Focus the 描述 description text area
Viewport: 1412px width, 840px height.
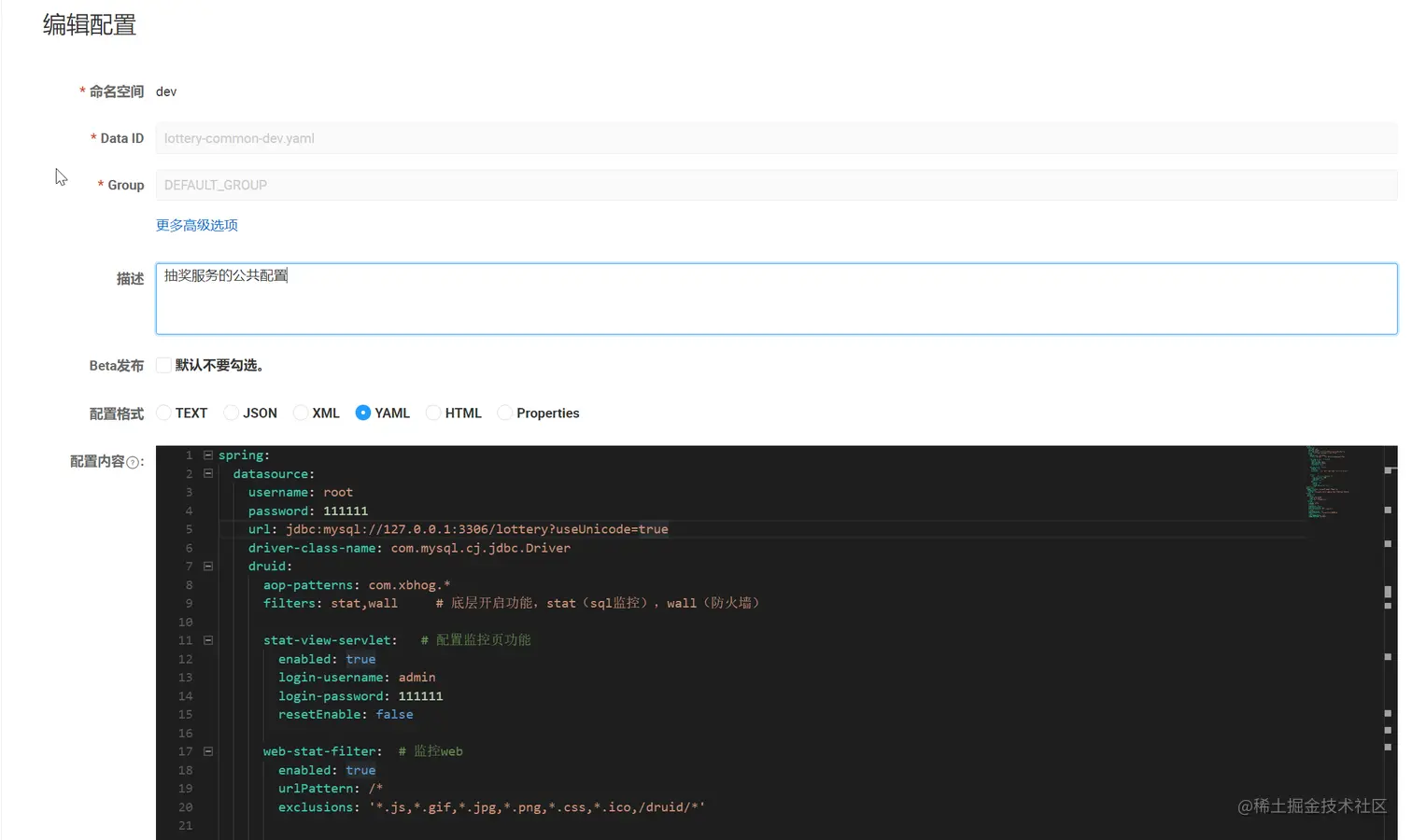[776, 299]
